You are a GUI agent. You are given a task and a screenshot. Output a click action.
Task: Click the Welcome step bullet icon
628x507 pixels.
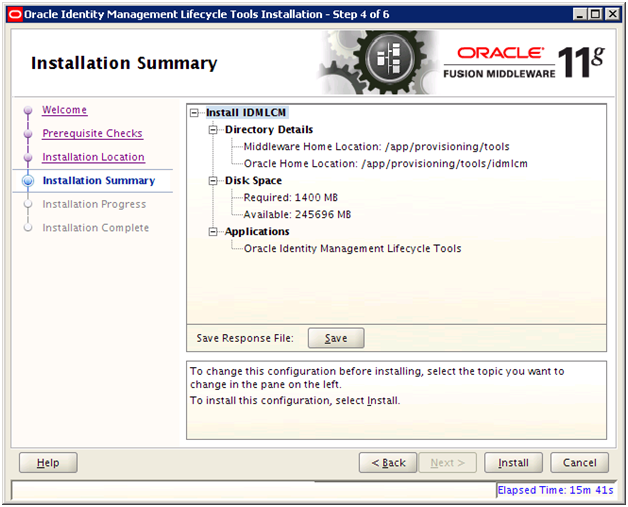(28, 110)
